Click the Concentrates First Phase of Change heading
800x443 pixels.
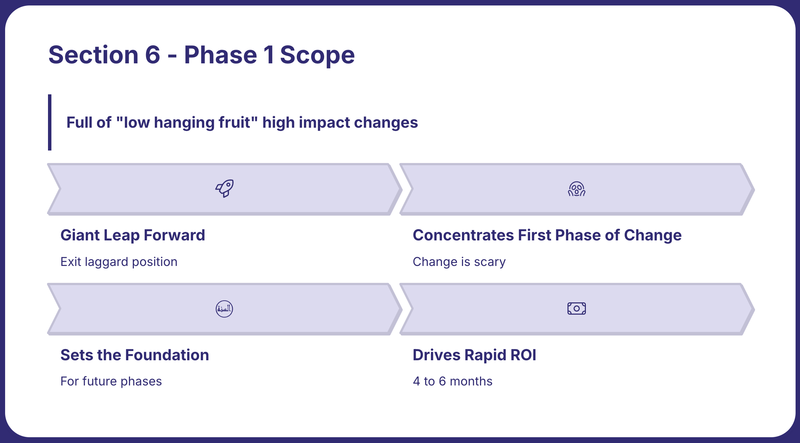coord(547,235)
